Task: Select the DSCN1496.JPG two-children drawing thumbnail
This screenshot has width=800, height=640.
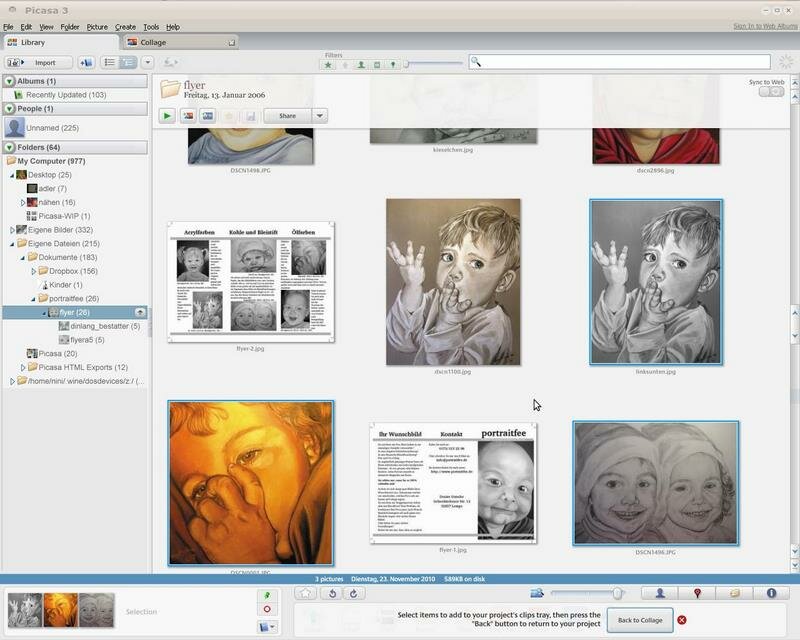Action: (656, 483)
